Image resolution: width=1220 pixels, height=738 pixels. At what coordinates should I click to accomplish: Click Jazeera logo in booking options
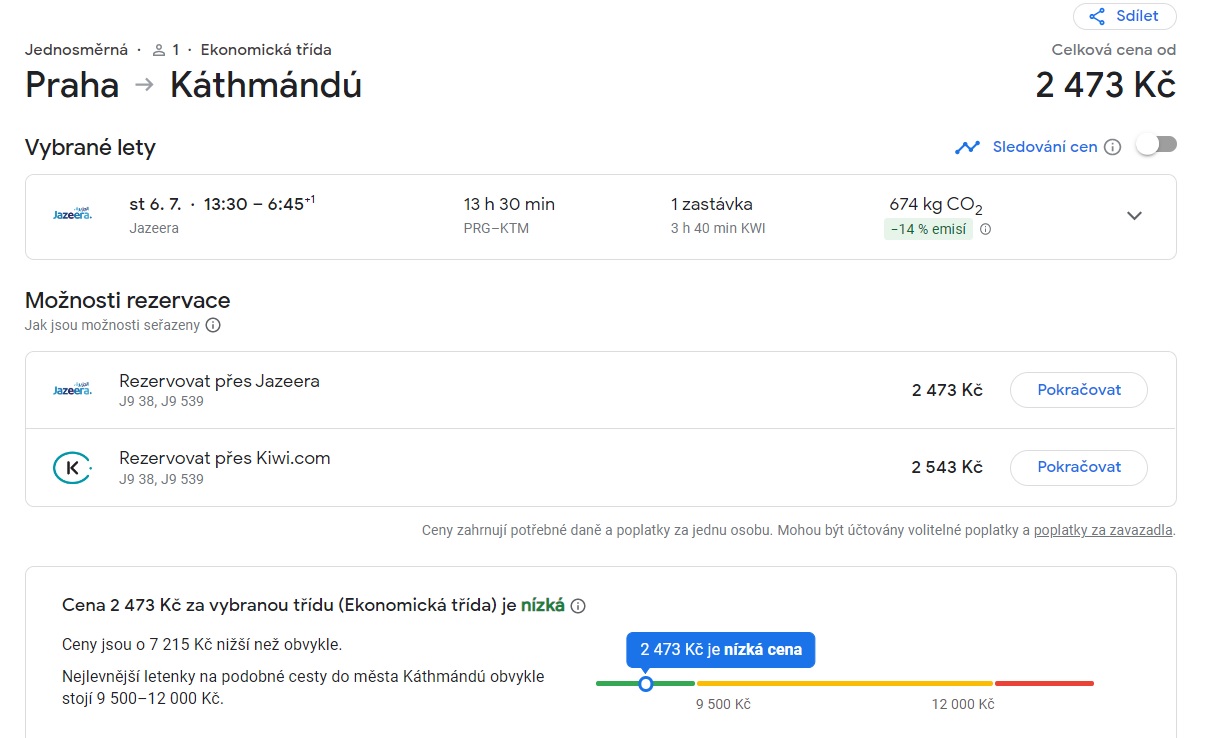pos(72,389)
